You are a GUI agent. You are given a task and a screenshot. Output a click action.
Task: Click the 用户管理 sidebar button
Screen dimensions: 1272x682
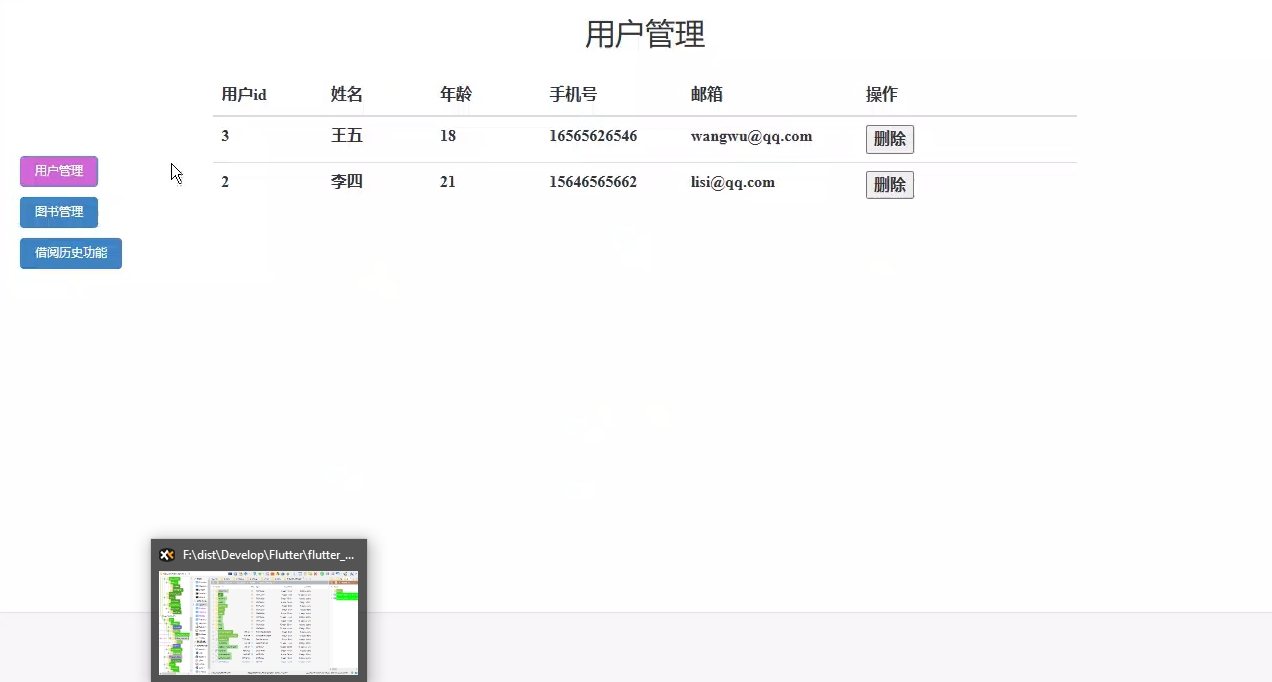tap(59, 171)
